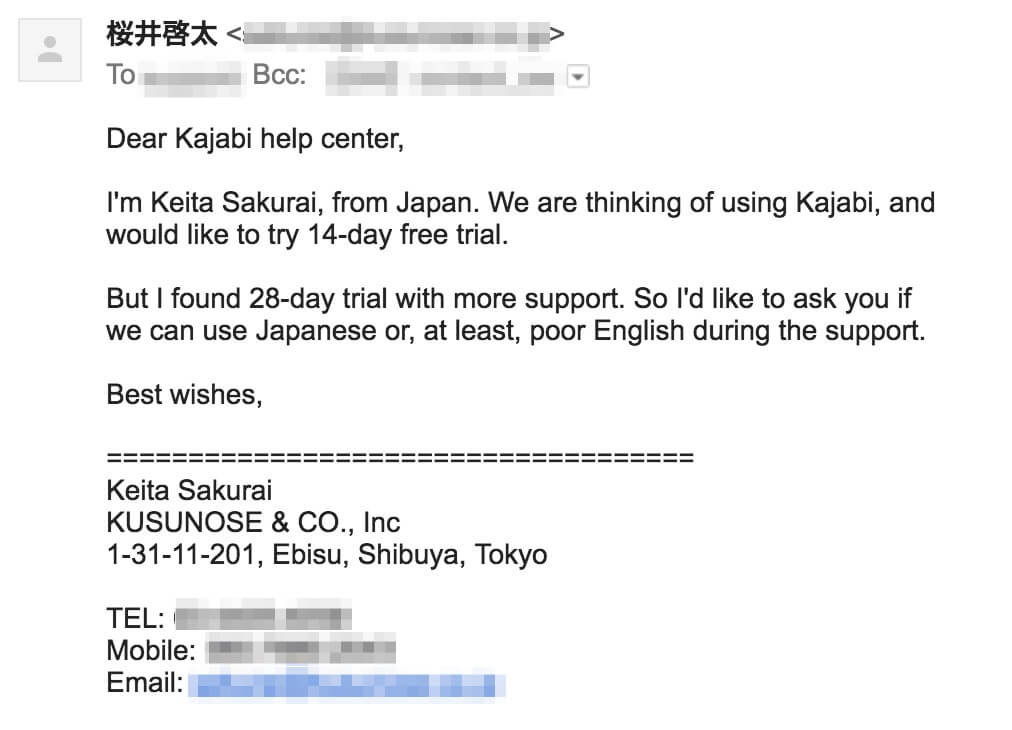Click the "Bcc:" label in header
Viewport: 1012px width, 730px height.
point(279,75)
